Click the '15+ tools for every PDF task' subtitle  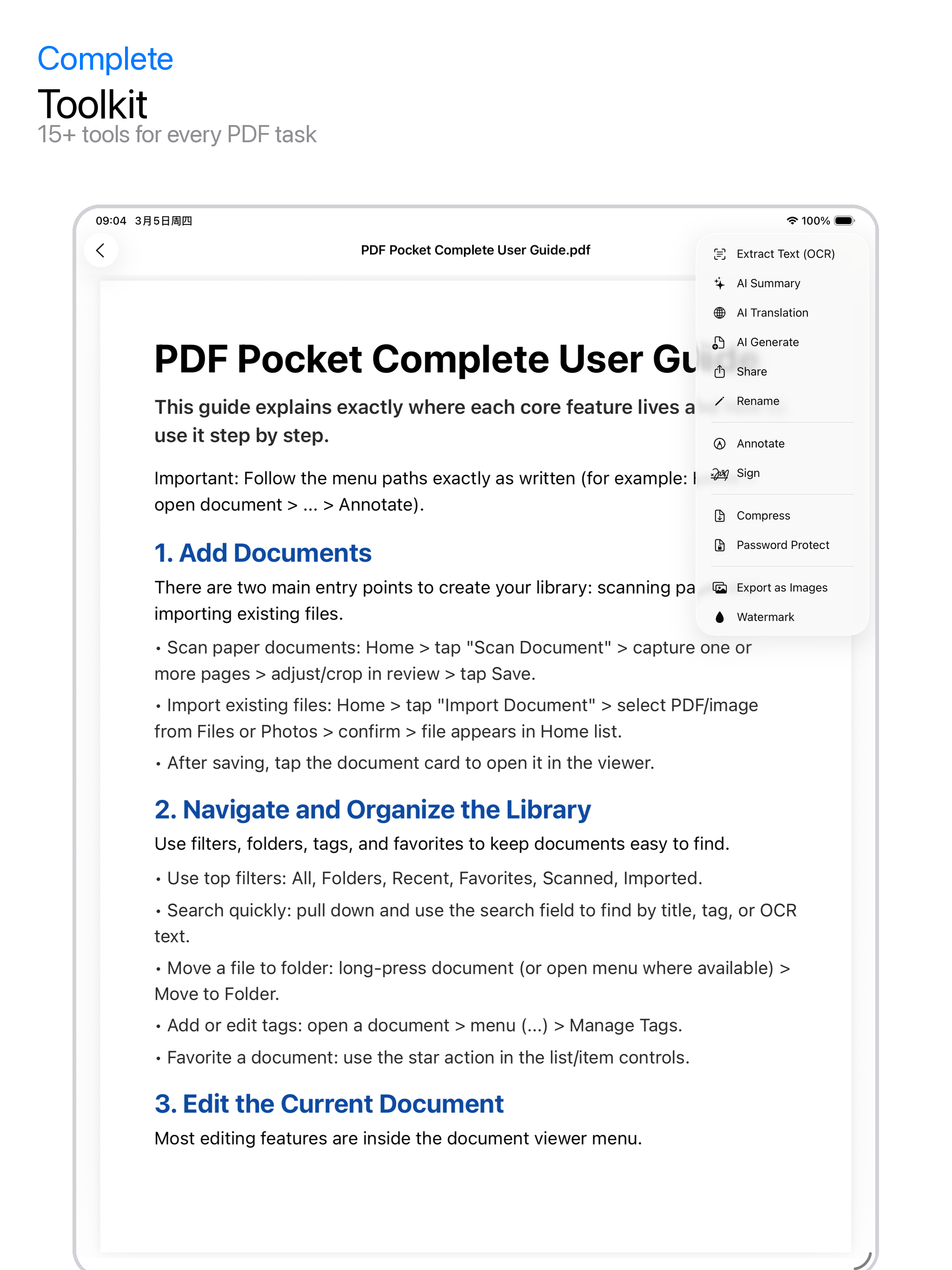click(177, 134)
